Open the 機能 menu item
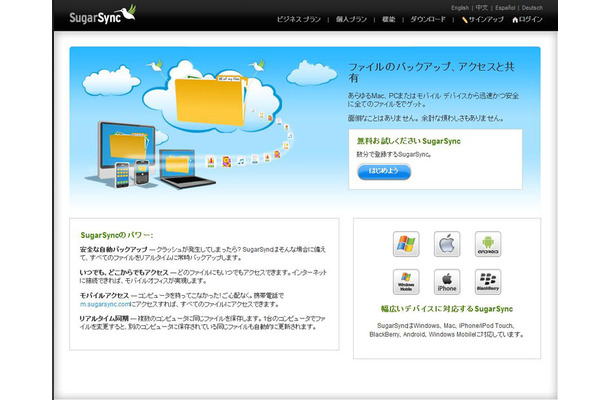This screenshot has width=610, height=400. coord(388,19)
